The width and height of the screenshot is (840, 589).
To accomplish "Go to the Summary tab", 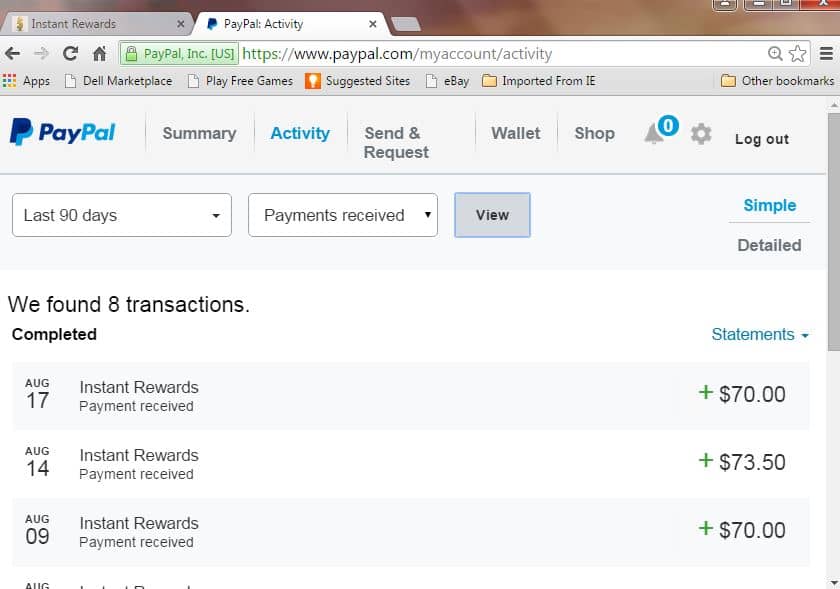I will coord(199,133).
